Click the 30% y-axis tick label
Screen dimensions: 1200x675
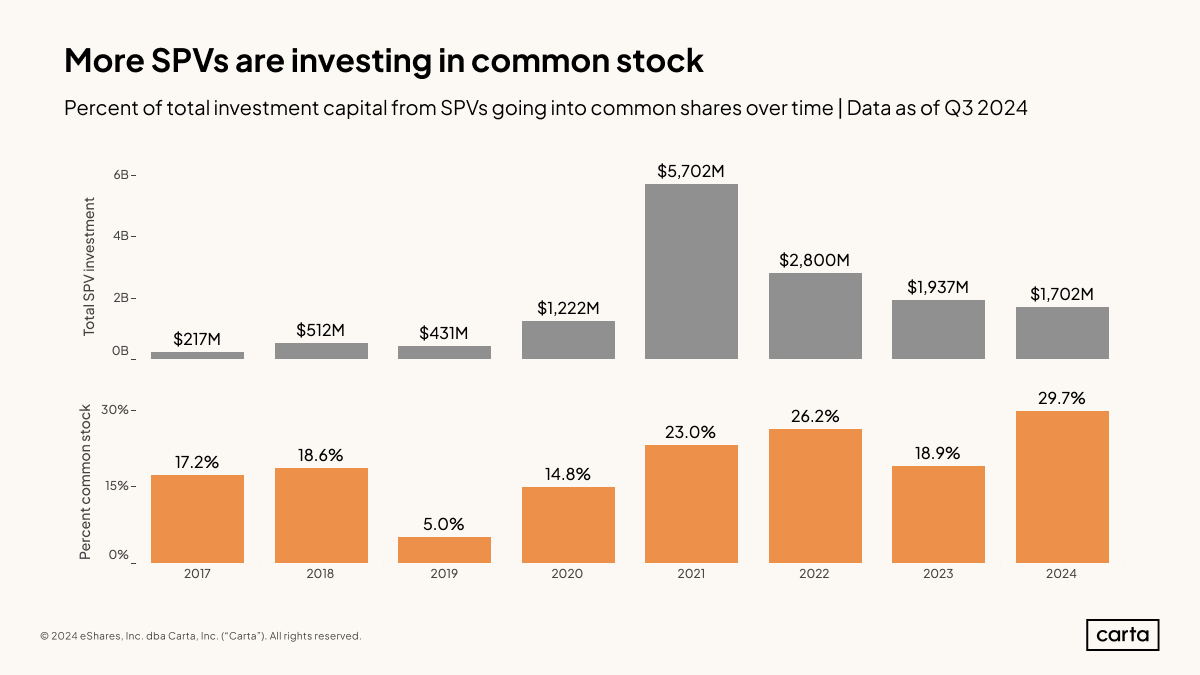118,410
